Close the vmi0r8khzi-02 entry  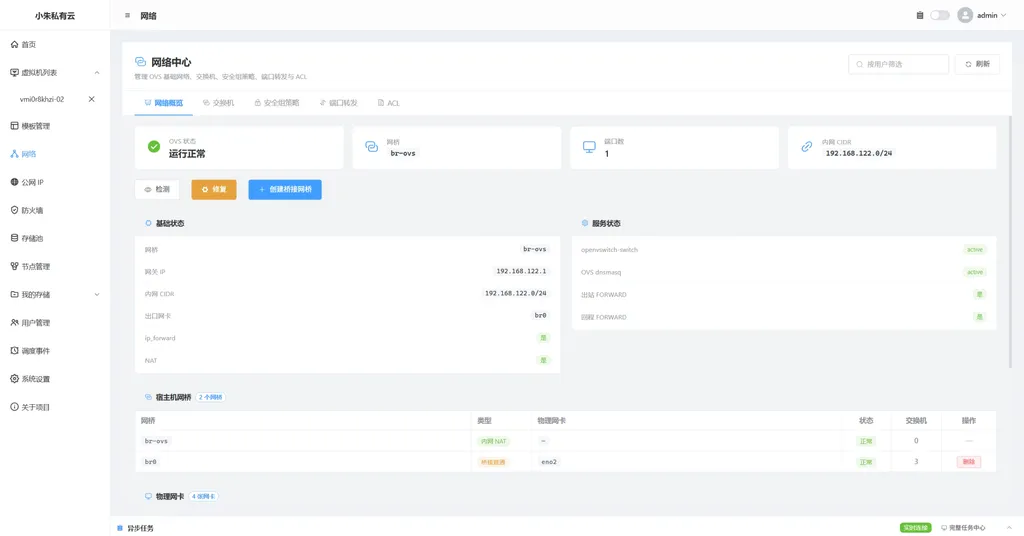(x=91, y=99)
